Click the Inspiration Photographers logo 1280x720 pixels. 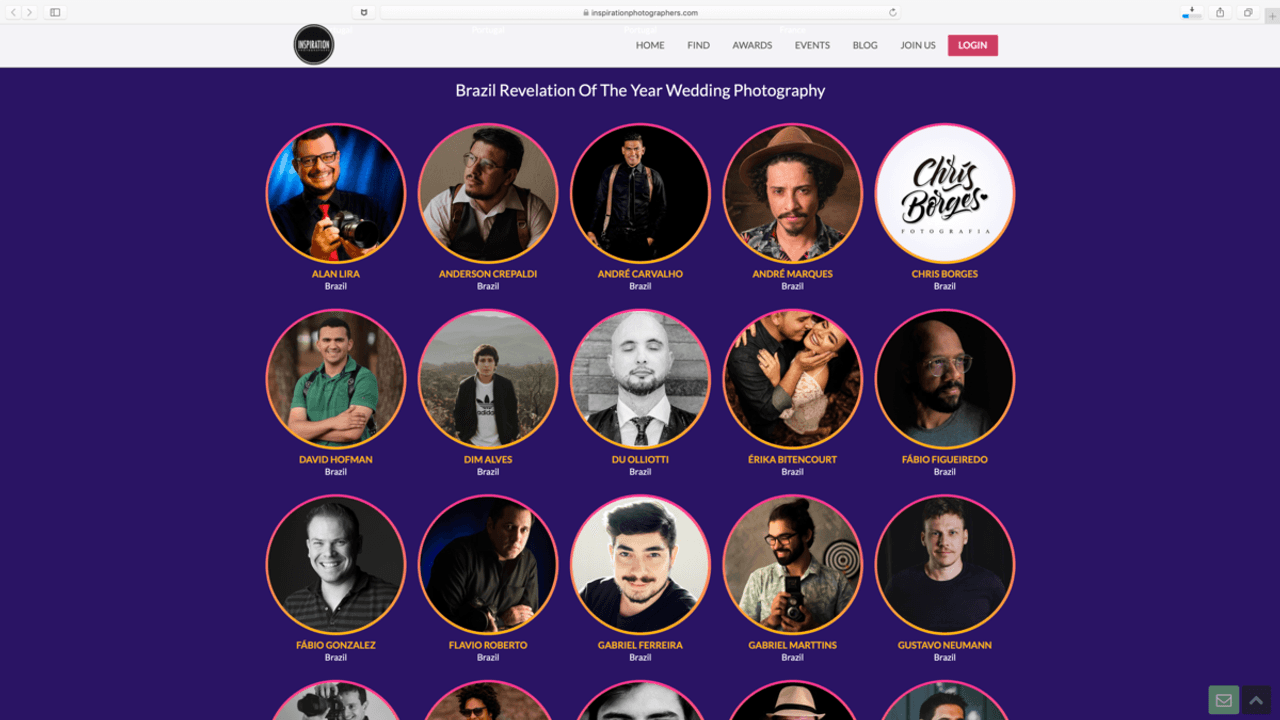(x=314, y=45)
